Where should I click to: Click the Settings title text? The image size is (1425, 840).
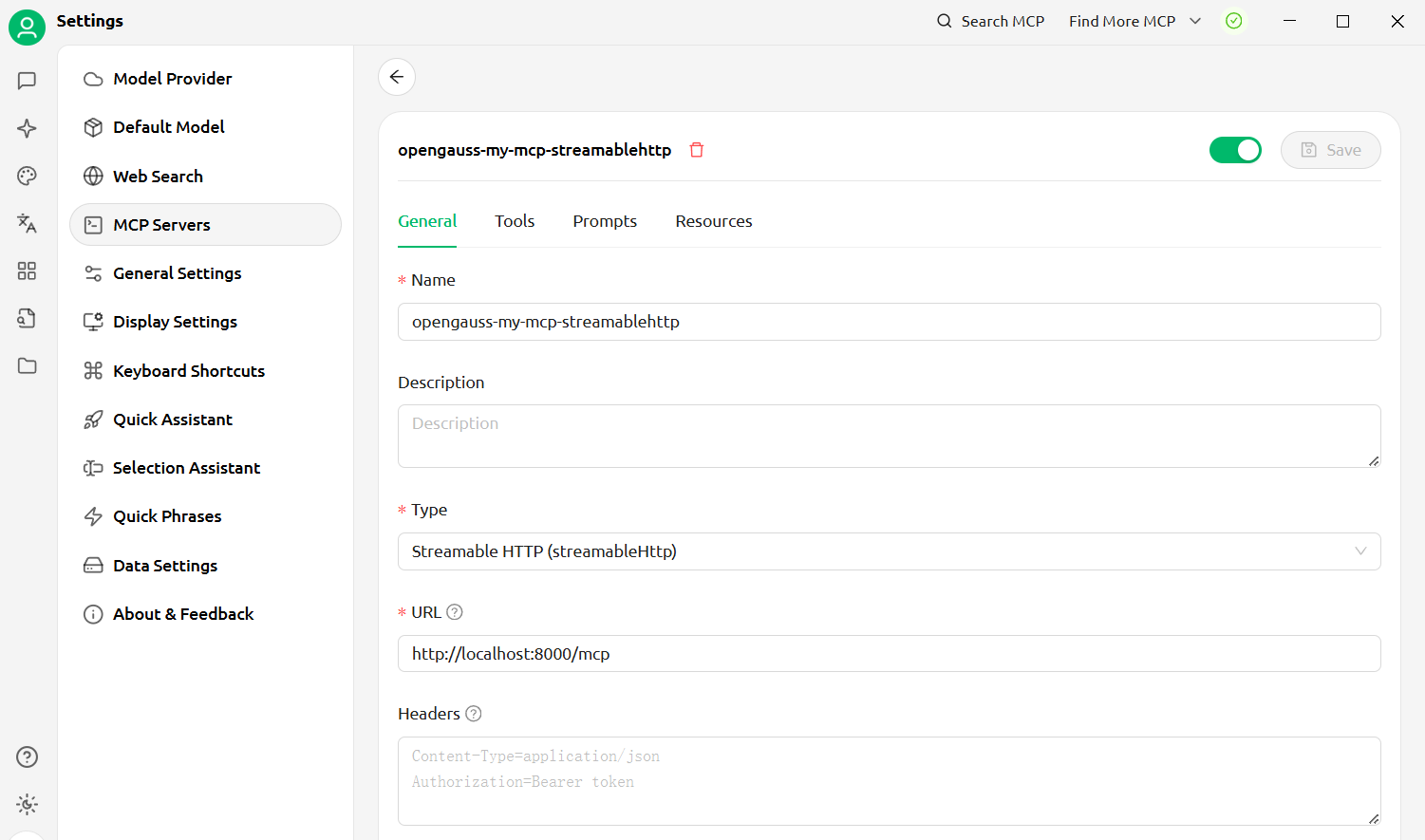[x=90, y=21]
